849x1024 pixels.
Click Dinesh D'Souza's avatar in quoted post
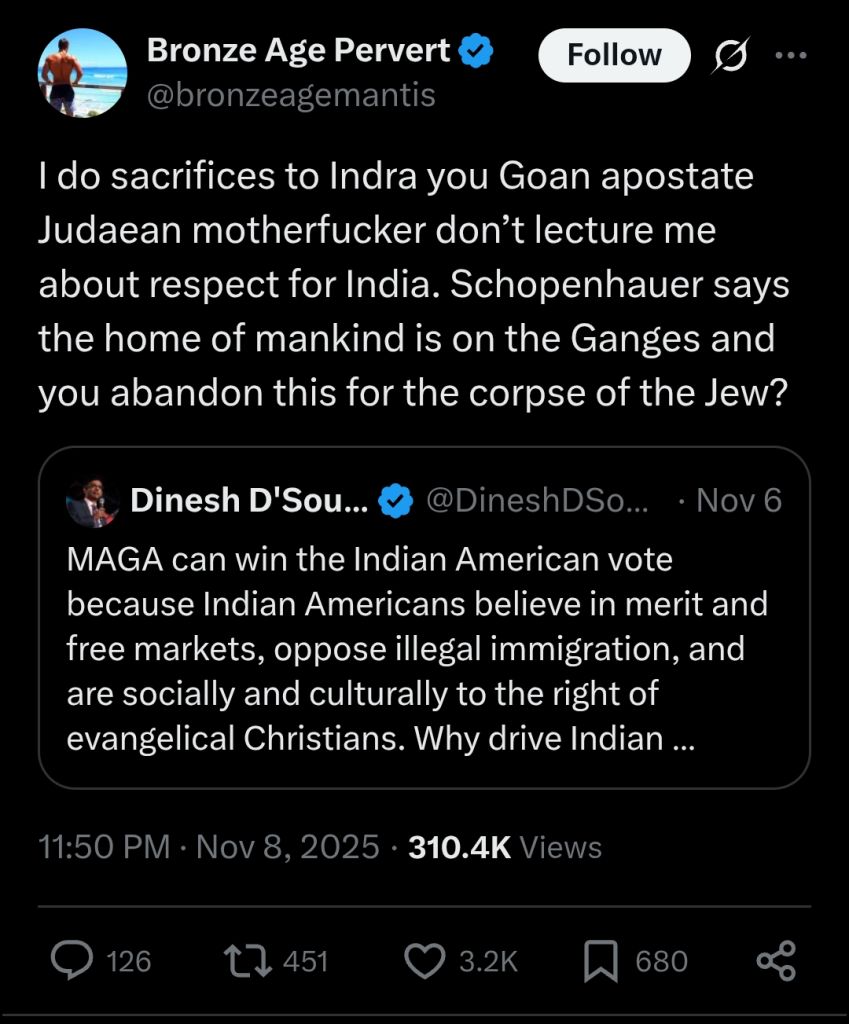[x=92, y=502]
